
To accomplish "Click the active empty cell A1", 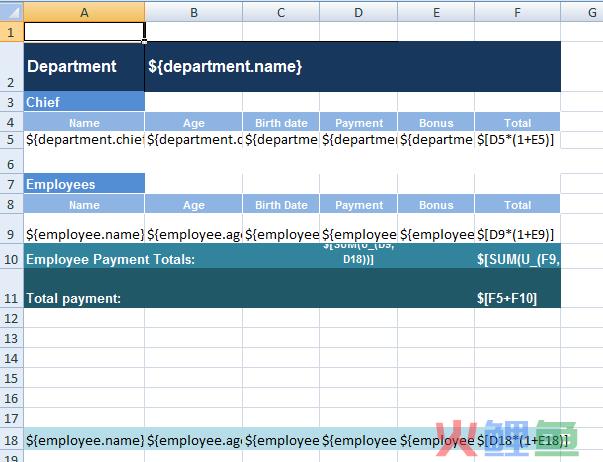I will tap(84, 32).
